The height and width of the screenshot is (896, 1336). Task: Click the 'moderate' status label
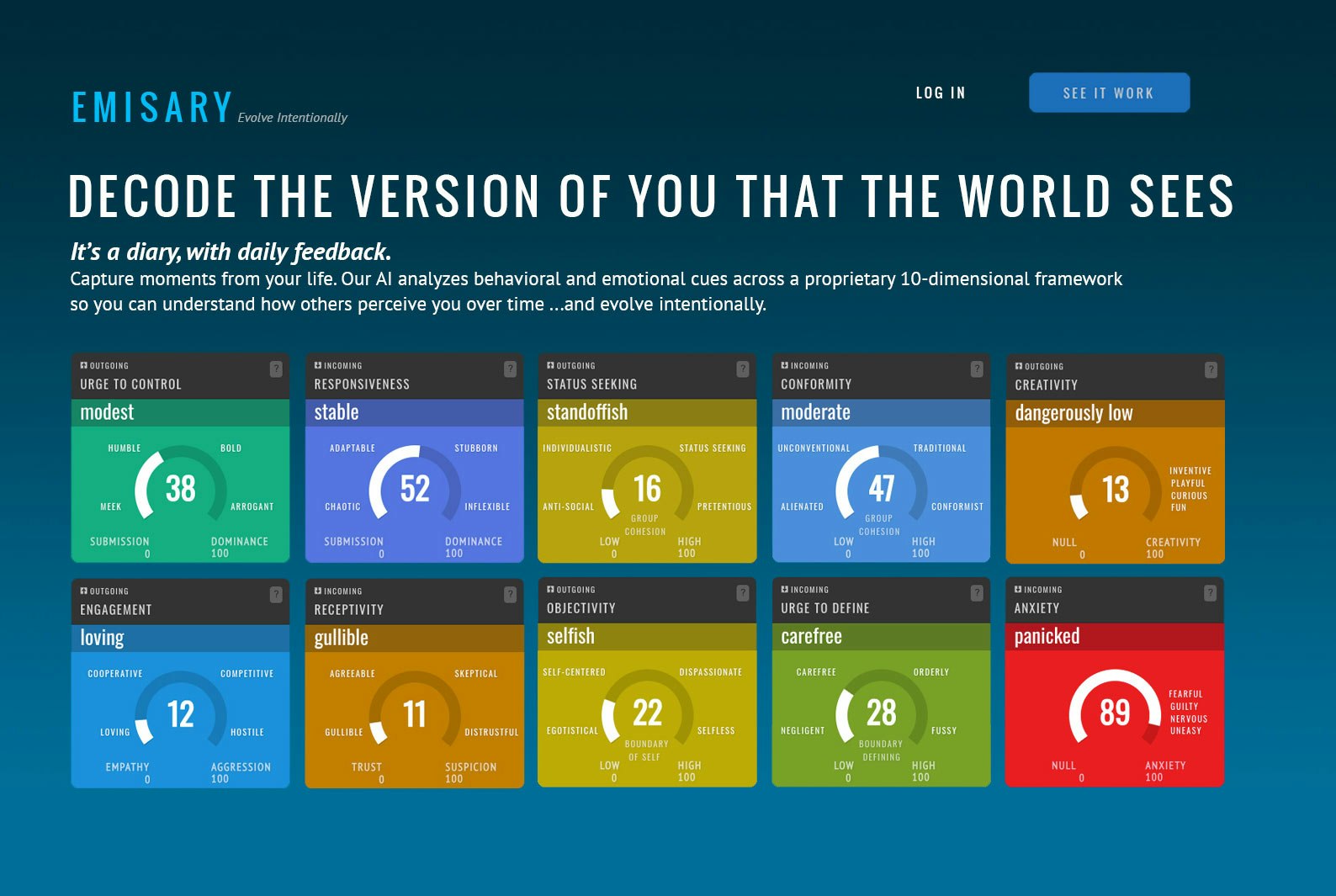coord(815,412)
